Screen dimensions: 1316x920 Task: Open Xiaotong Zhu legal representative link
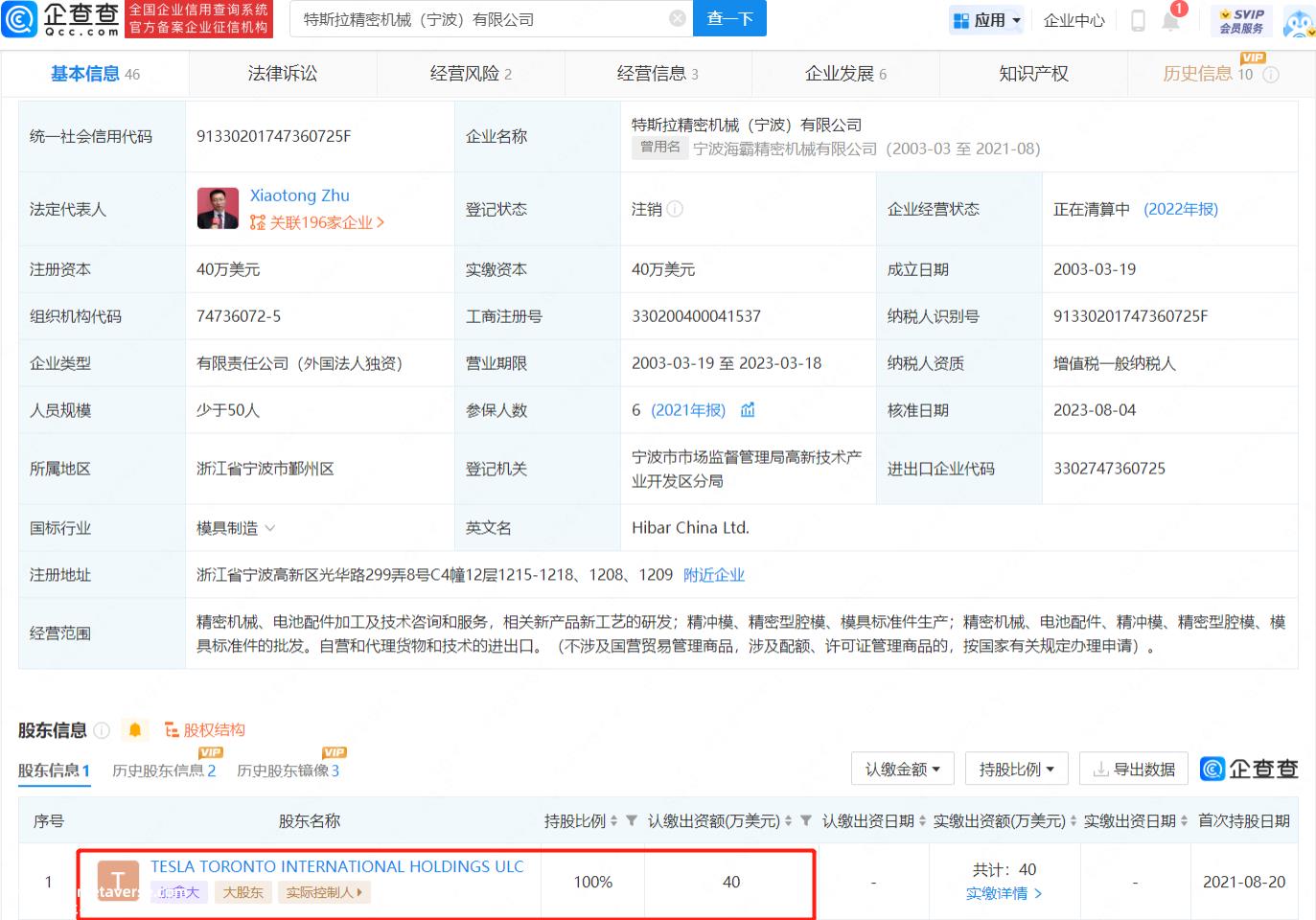tap(300, 195)
